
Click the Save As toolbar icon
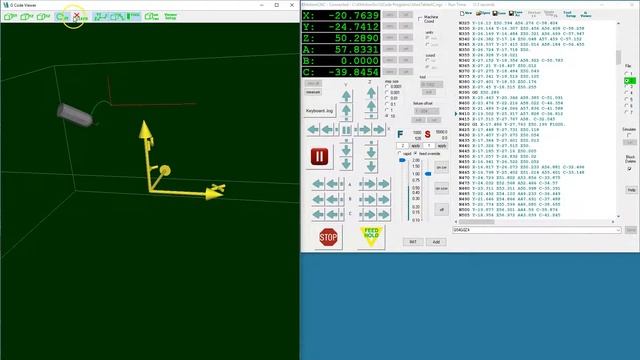click(x=516, y=13)
